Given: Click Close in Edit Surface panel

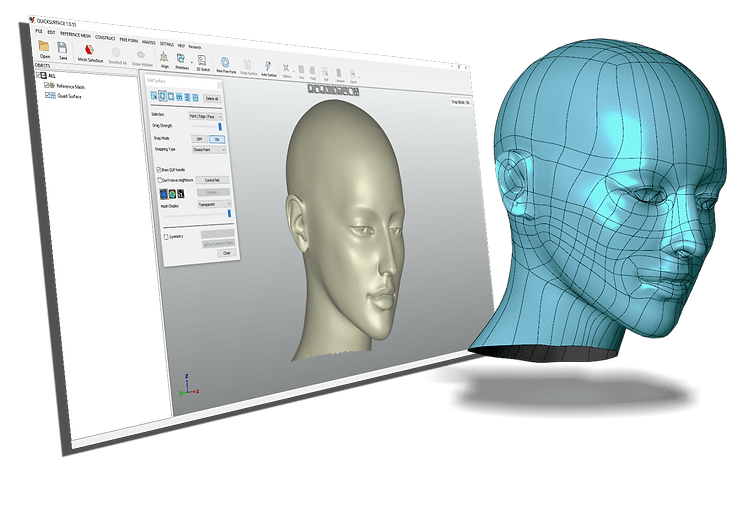Looking at the screenshot, I should pos(227,253).
